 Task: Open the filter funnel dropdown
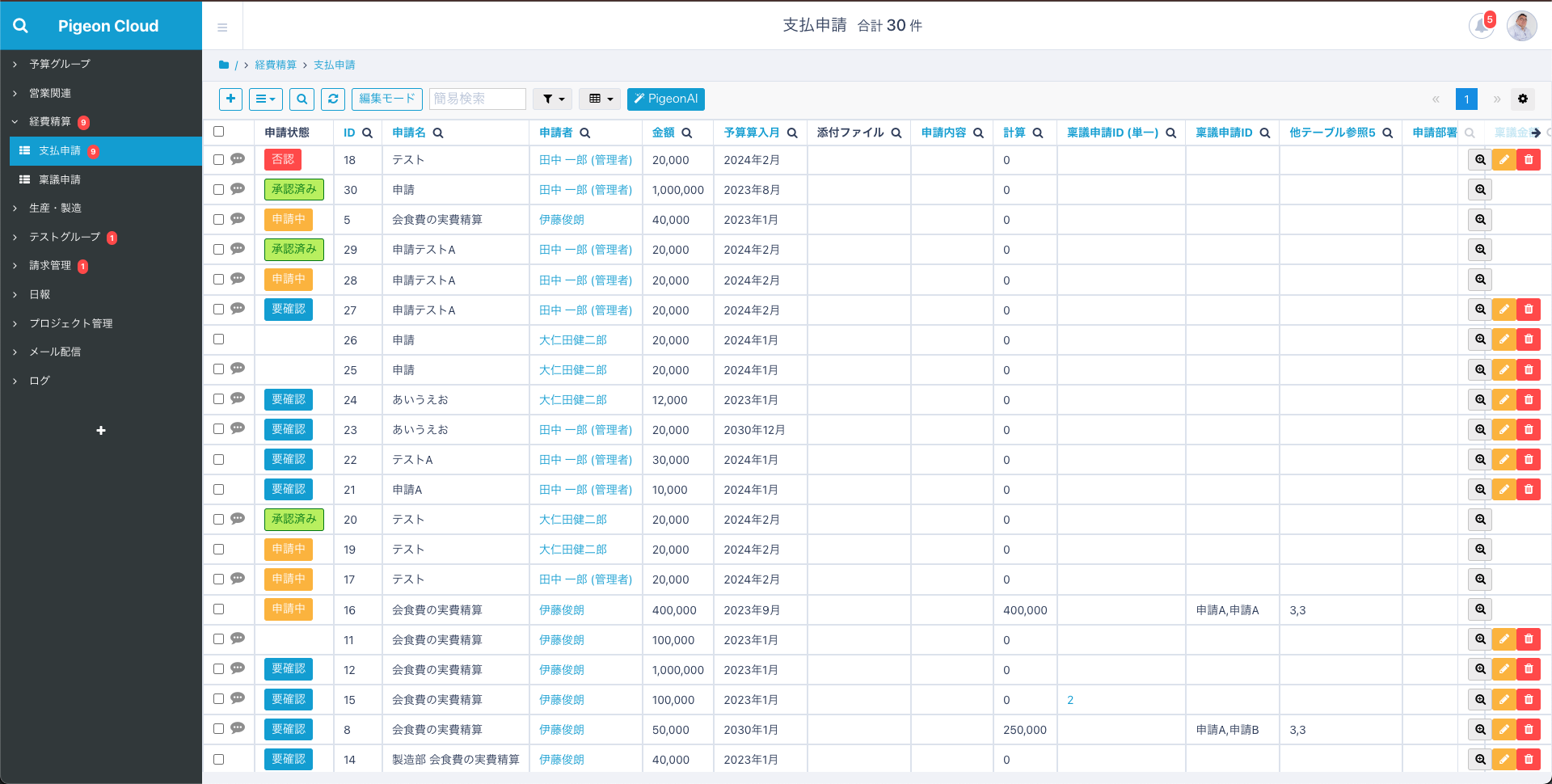point(553,99)
